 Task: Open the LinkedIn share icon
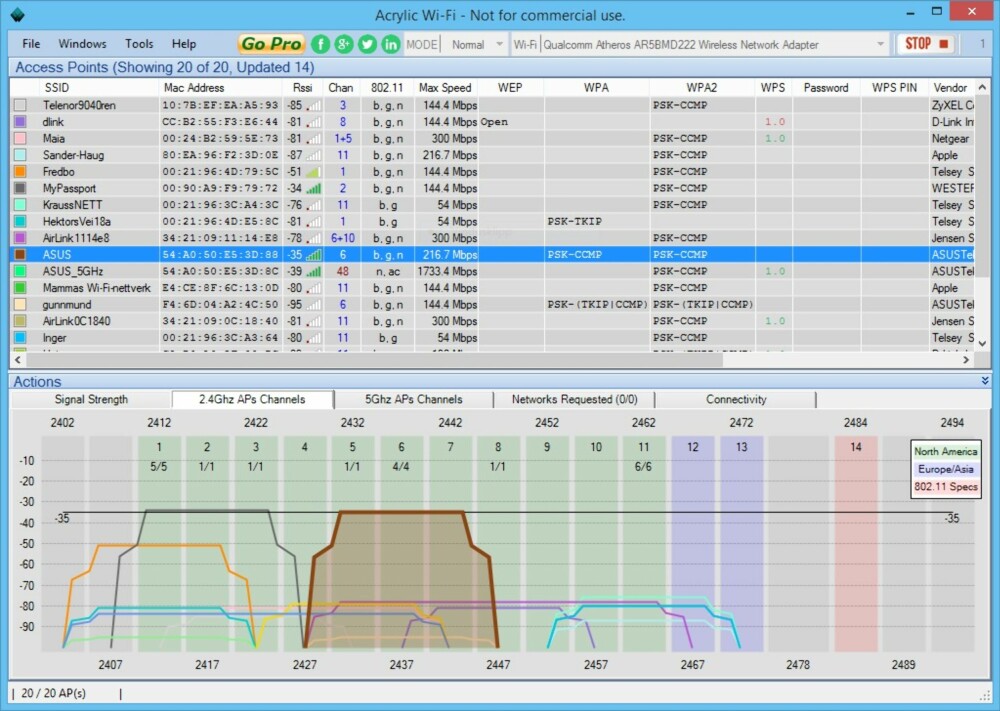tap(390, 44)
